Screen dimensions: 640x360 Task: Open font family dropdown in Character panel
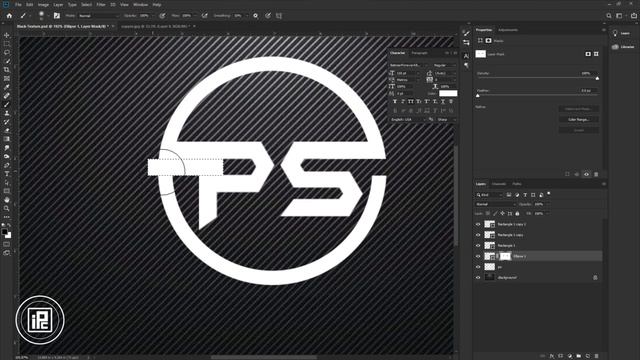[x=409, y=65]
